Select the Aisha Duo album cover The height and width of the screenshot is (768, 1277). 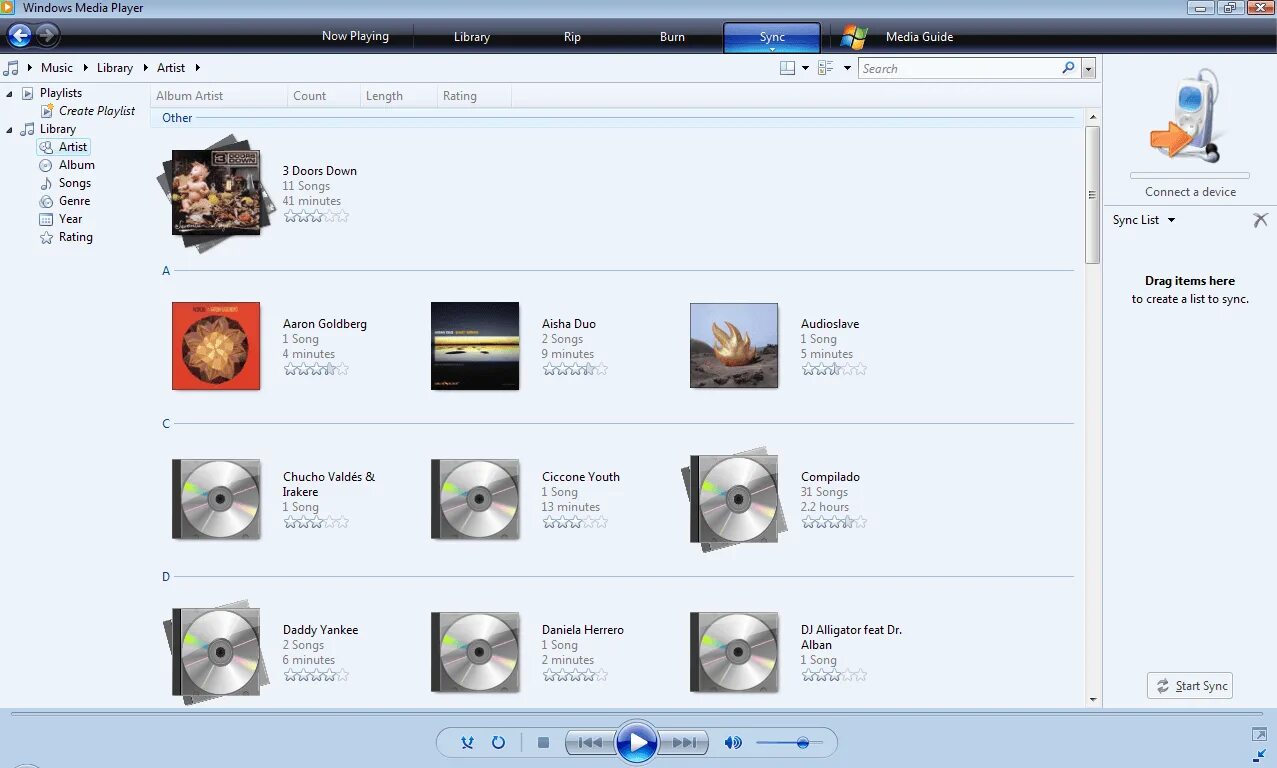(475, 346)
